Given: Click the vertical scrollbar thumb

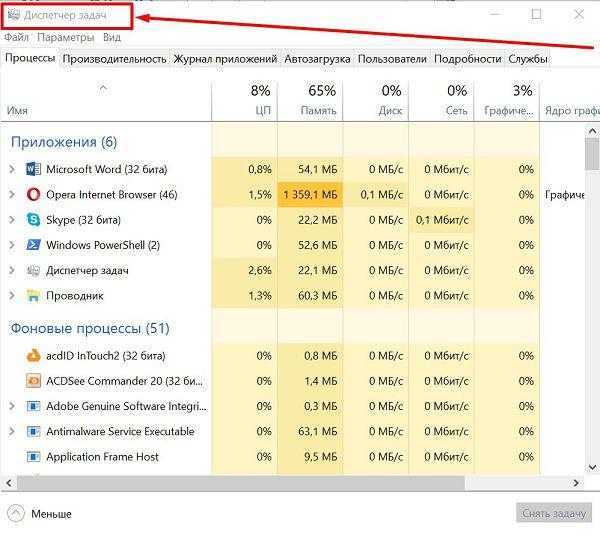Looking at the screenshot, I should click(592, 154).
